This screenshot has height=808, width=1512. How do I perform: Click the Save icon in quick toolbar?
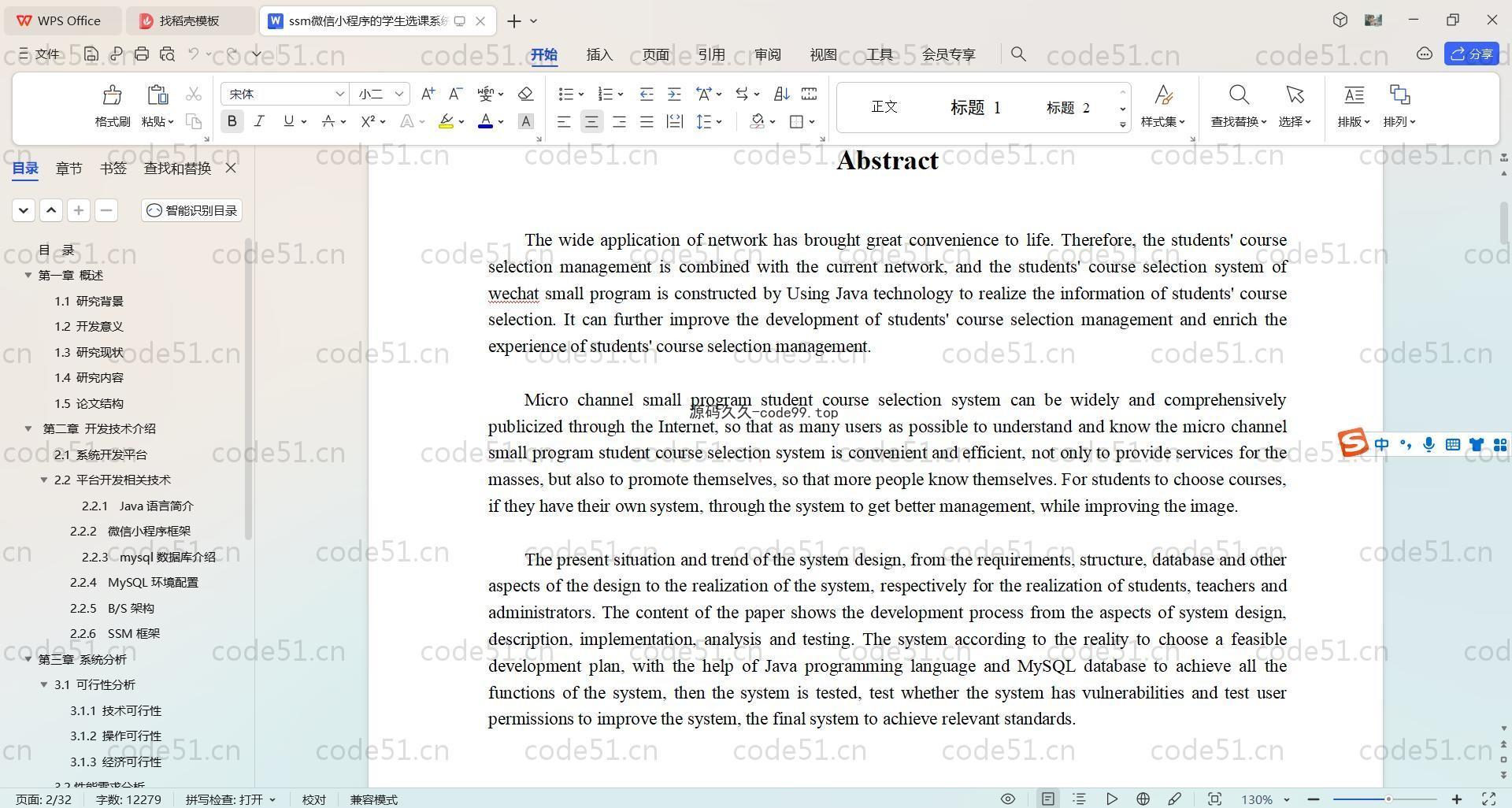coord(91,54)
